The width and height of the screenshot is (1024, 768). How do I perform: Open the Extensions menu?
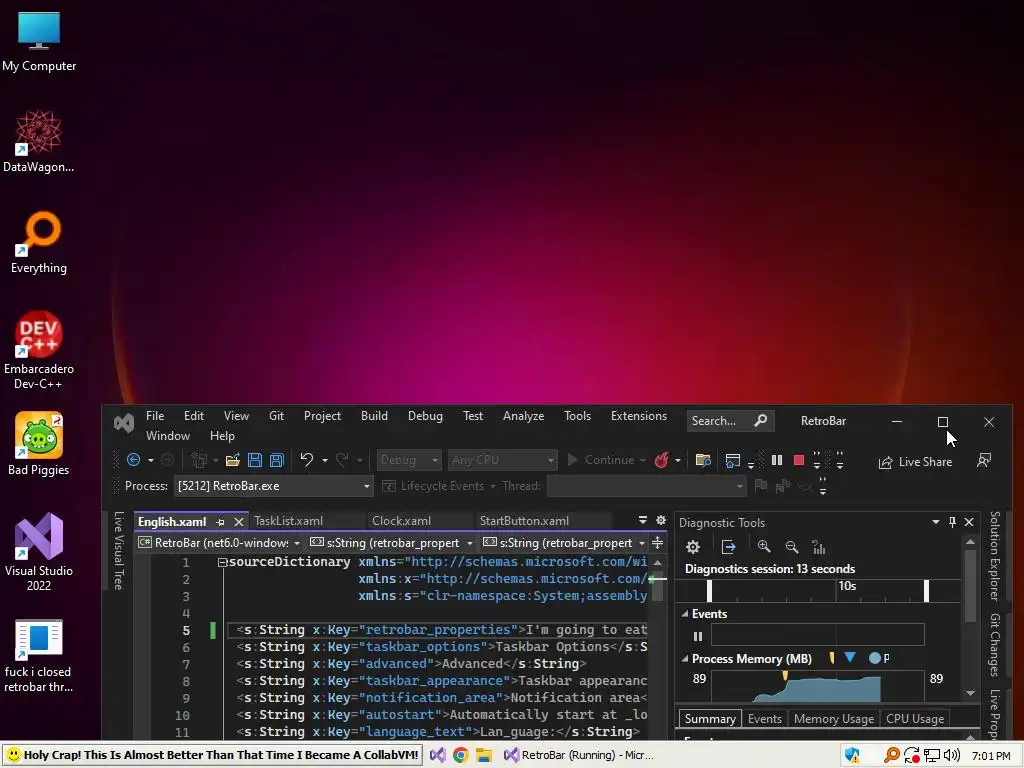pyautogui.click(x=639, y=416)
